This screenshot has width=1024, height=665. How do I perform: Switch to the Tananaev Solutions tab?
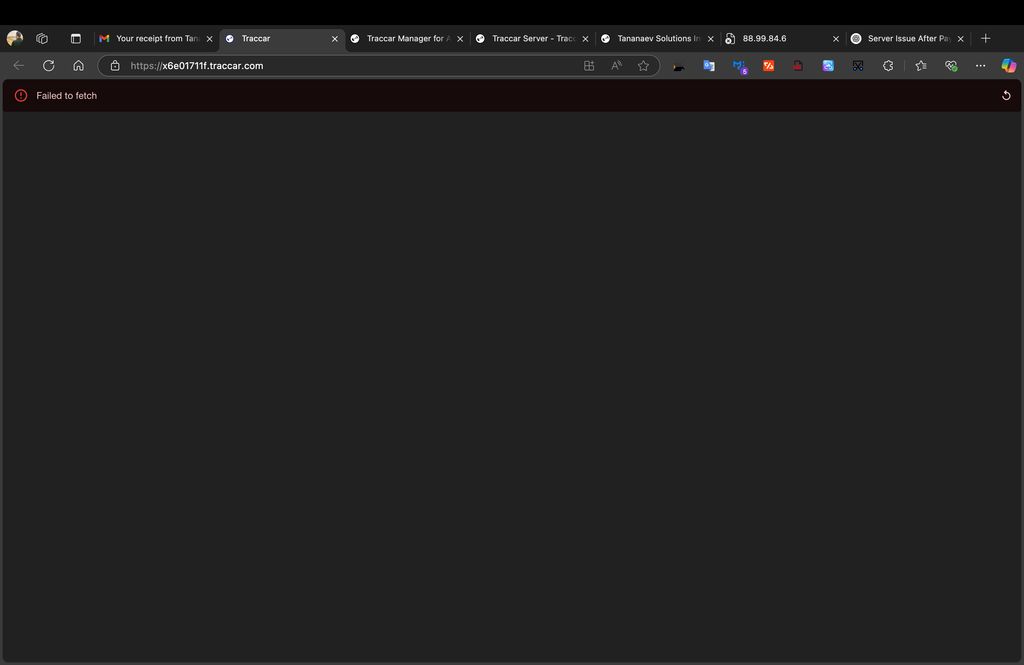tap(657, 39)
